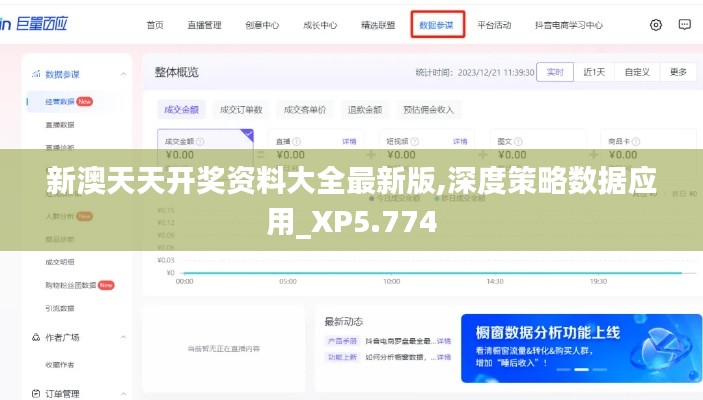
Task: Click the info icon beside 直播 card title
Action: [x=296, y=142]
